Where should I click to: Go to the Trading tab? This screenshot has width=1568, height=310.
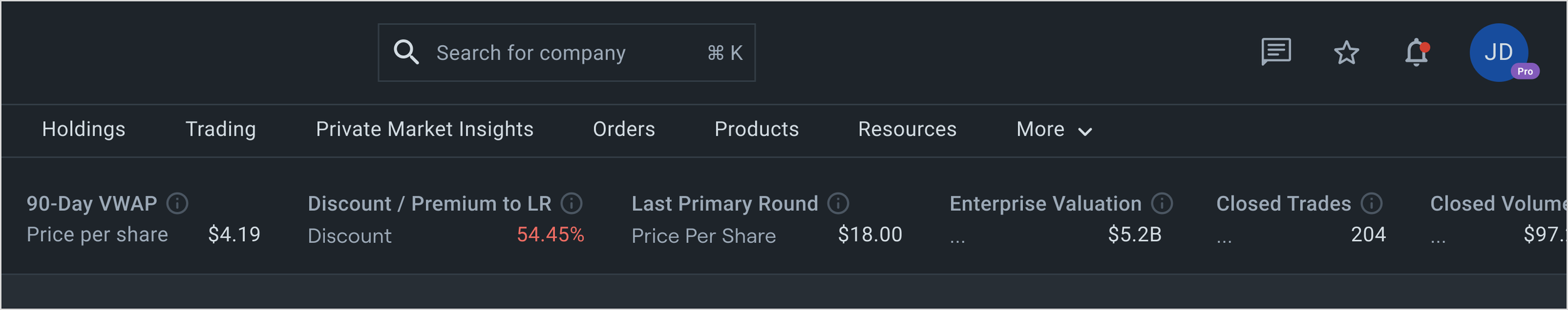tap(221, 129)
